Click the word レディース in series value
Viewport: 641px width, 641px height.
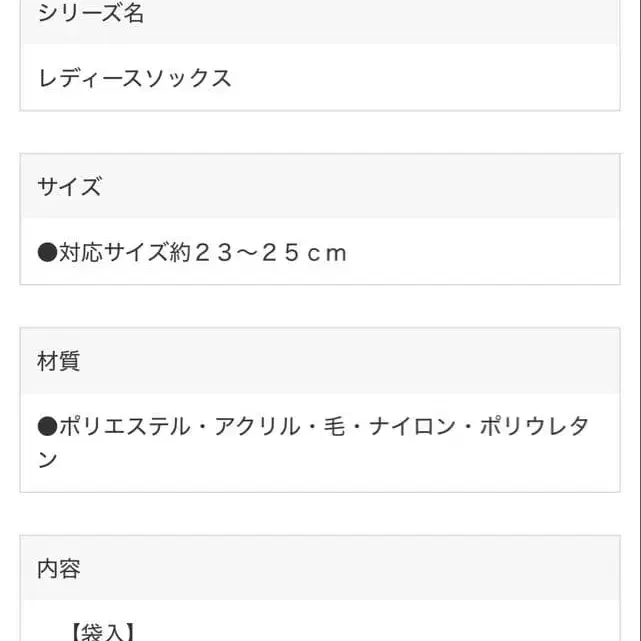[92, 78]
